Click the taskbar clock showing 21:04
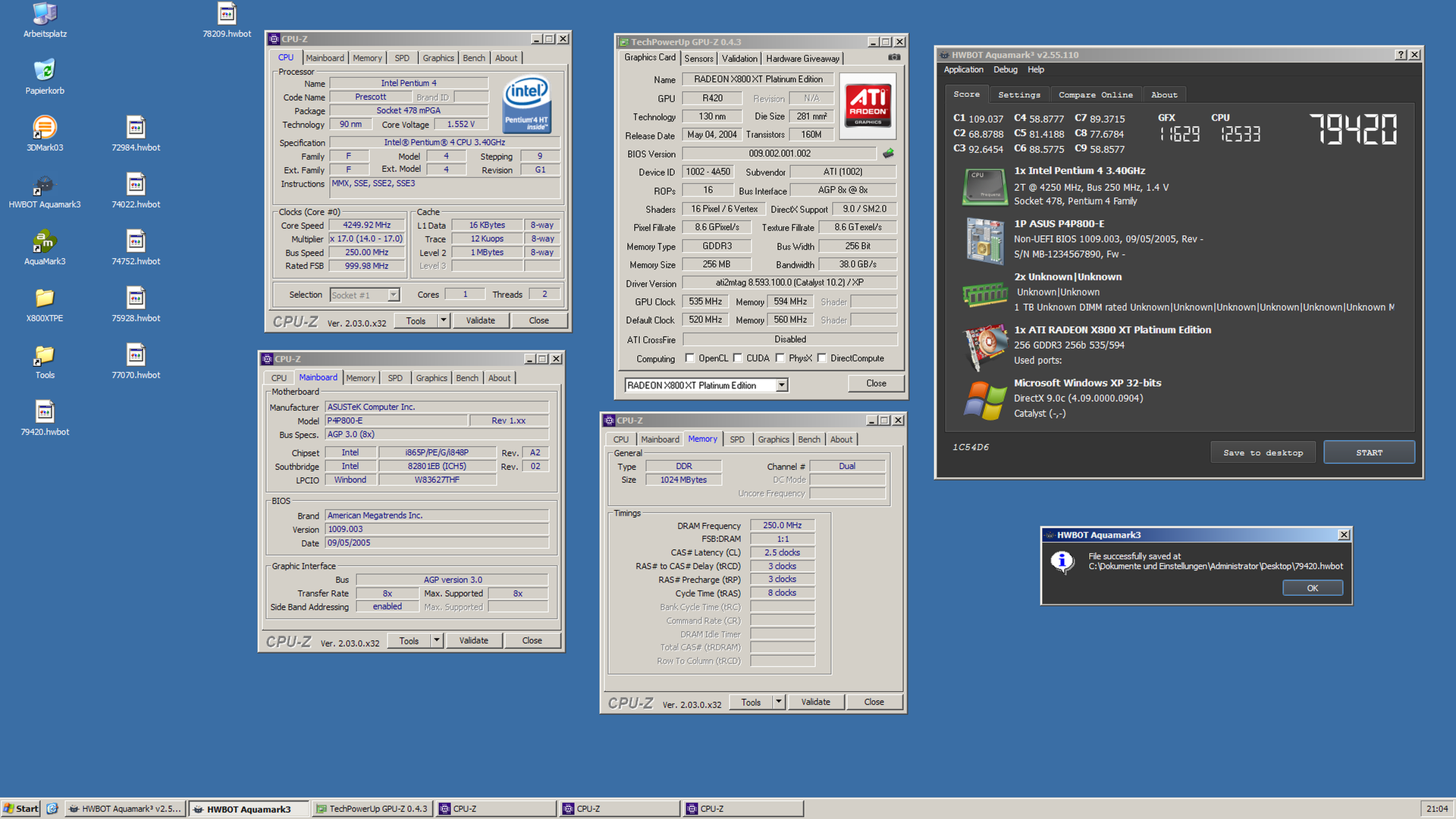 pos(1436,808)
